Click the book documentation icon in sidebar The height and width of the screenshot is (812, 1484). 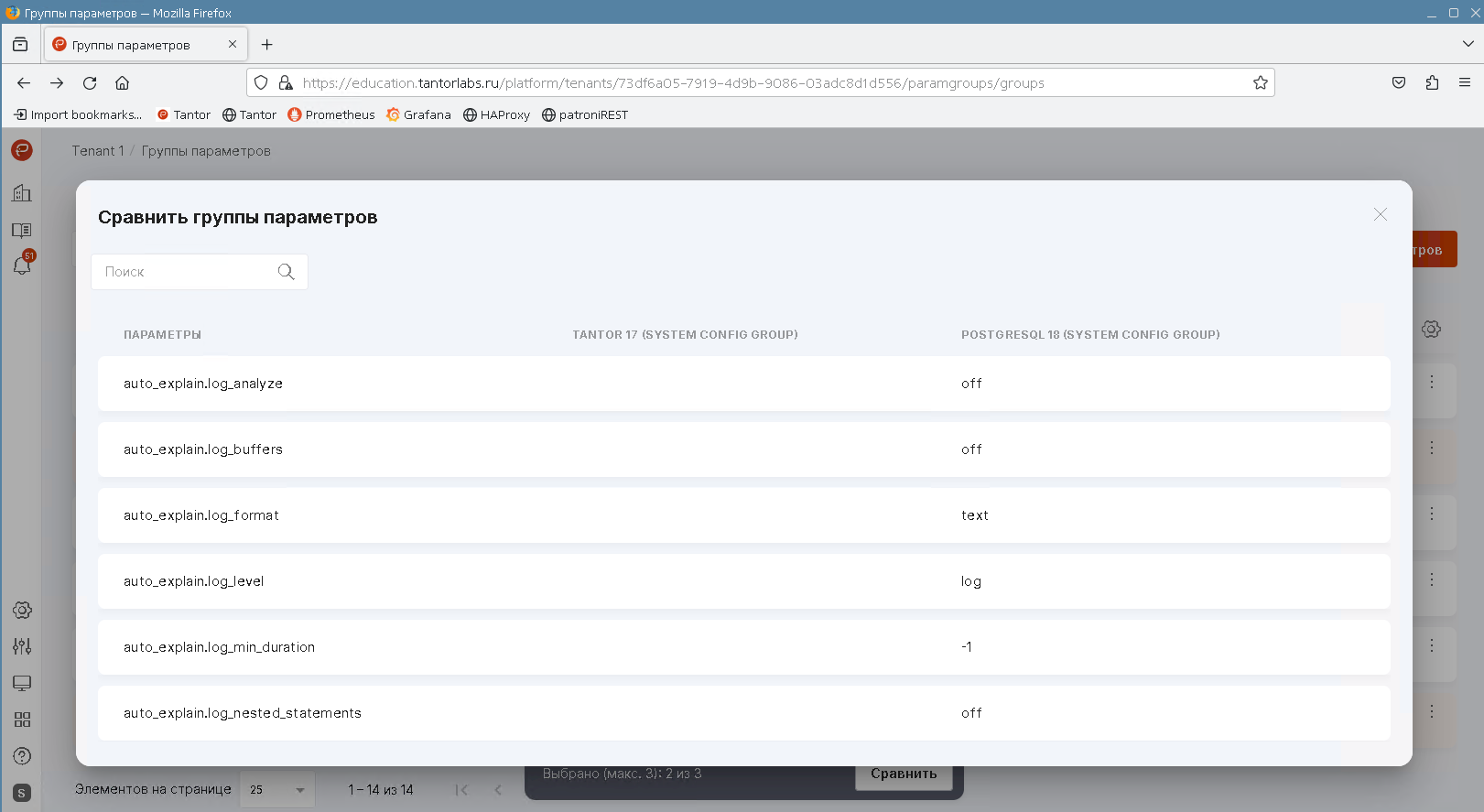[22, 230]
